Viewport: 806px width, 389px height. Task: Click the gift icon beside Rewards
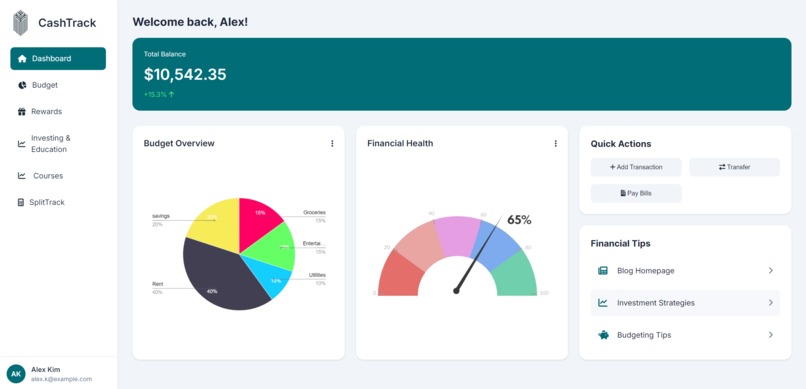pyautogui.click(x=22, y=112)
